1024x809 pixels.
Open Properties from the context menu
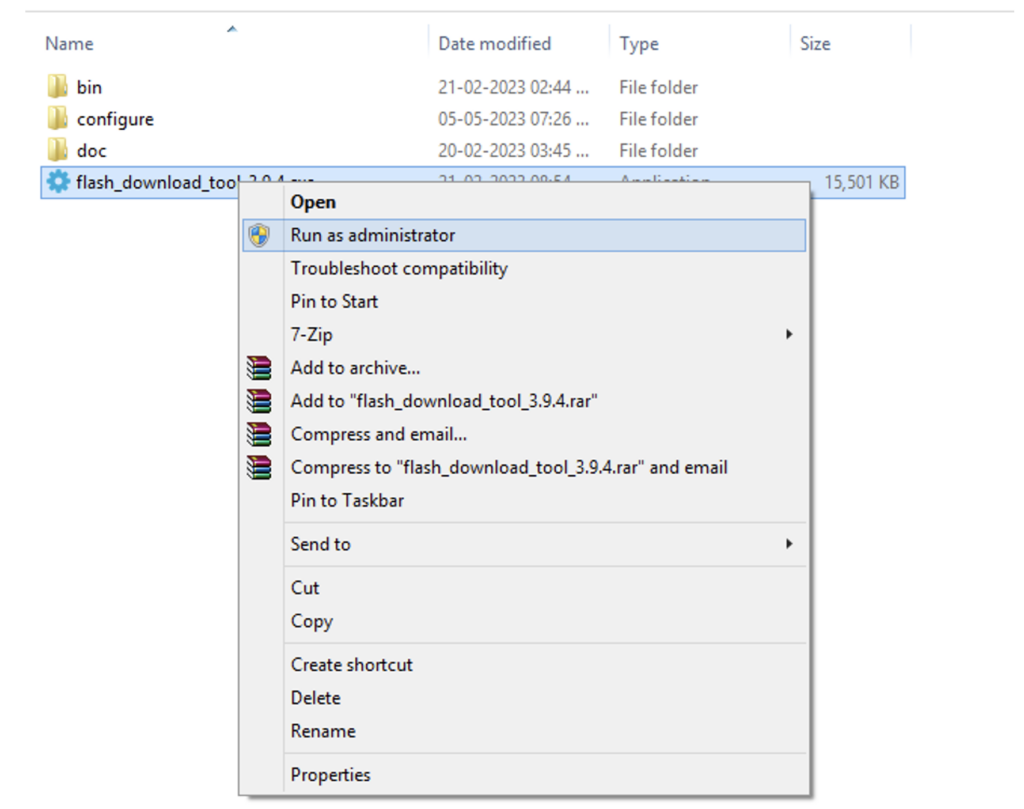[x=330, y=775]
